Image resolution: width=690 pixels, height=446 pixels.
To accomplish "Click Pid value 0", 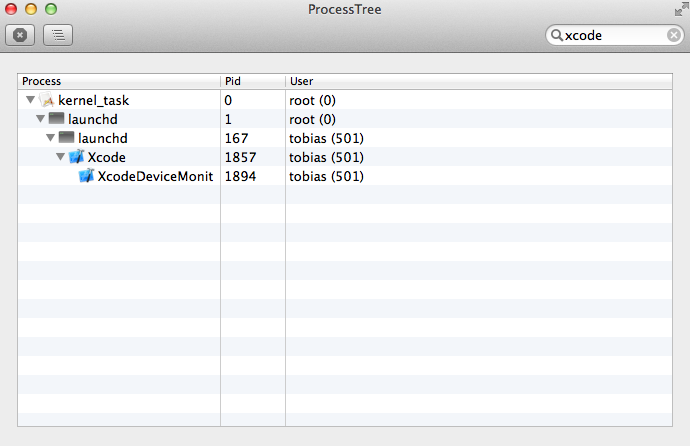I will (228, 100).
